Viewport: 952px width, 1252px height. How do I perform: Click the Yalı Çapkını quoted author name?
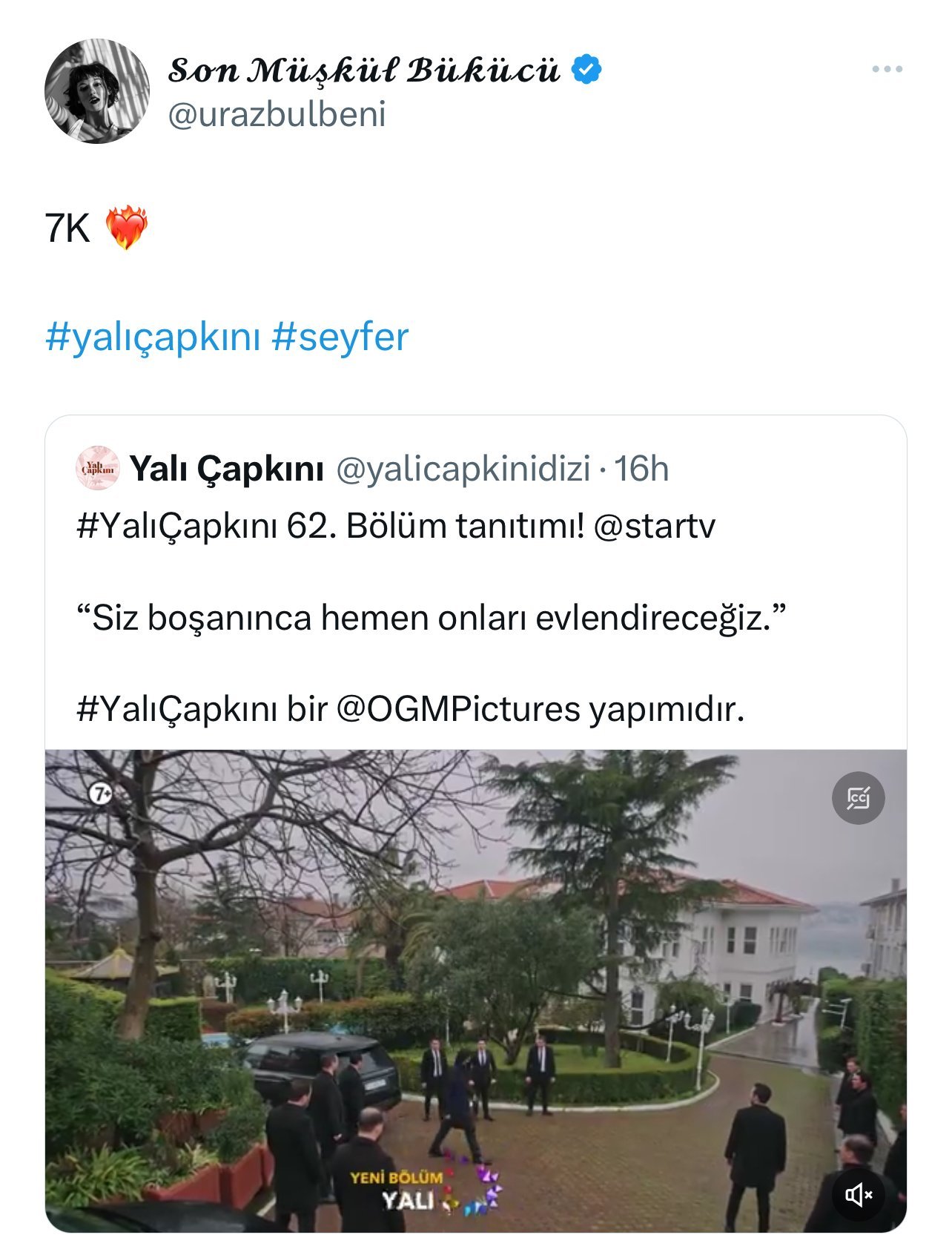[227, 469]
